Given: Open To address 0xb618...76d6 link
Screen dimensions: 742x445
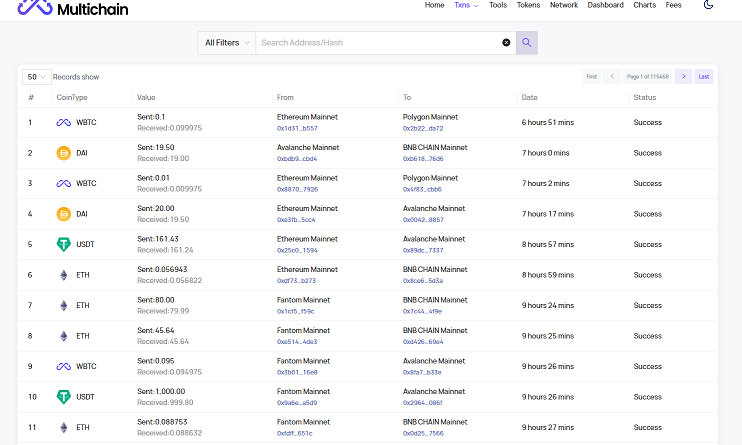Looking at the screenshot, I should [x=423, y=159].
